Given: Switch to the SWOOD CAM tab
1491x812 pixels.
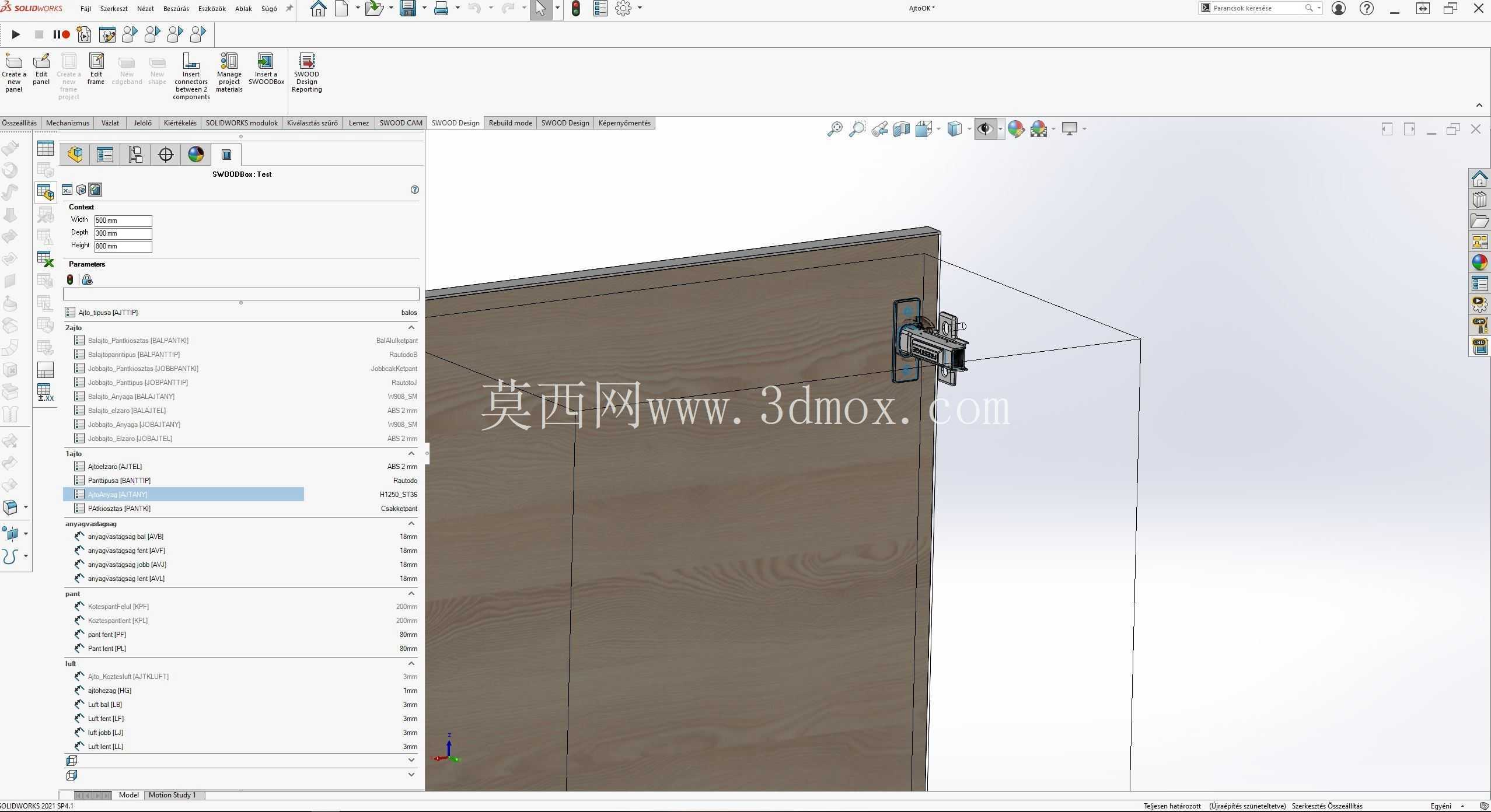Looking at the screenshot, I should click(x=401, y=123).
